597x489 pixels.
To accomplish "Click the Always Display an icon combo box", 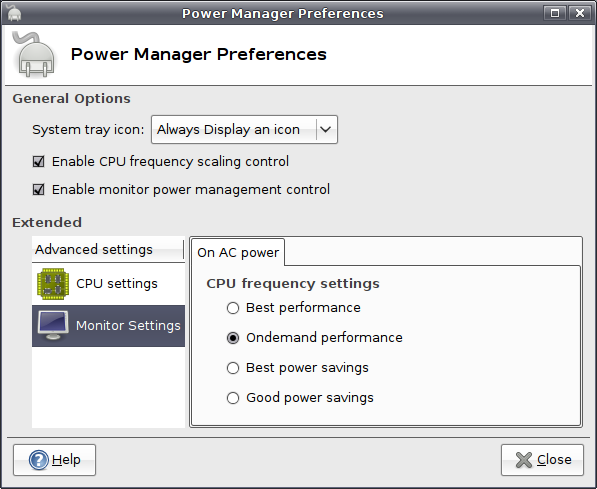I will coord(244,129).
